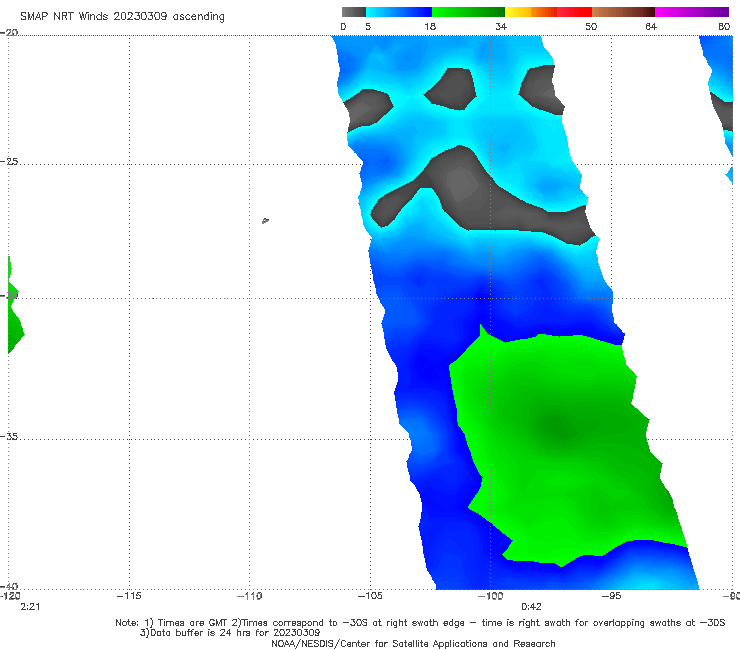Click the '64' label under the color bar
The width and height of the screenshot is (740, 650).
click(x=651, y=26)
